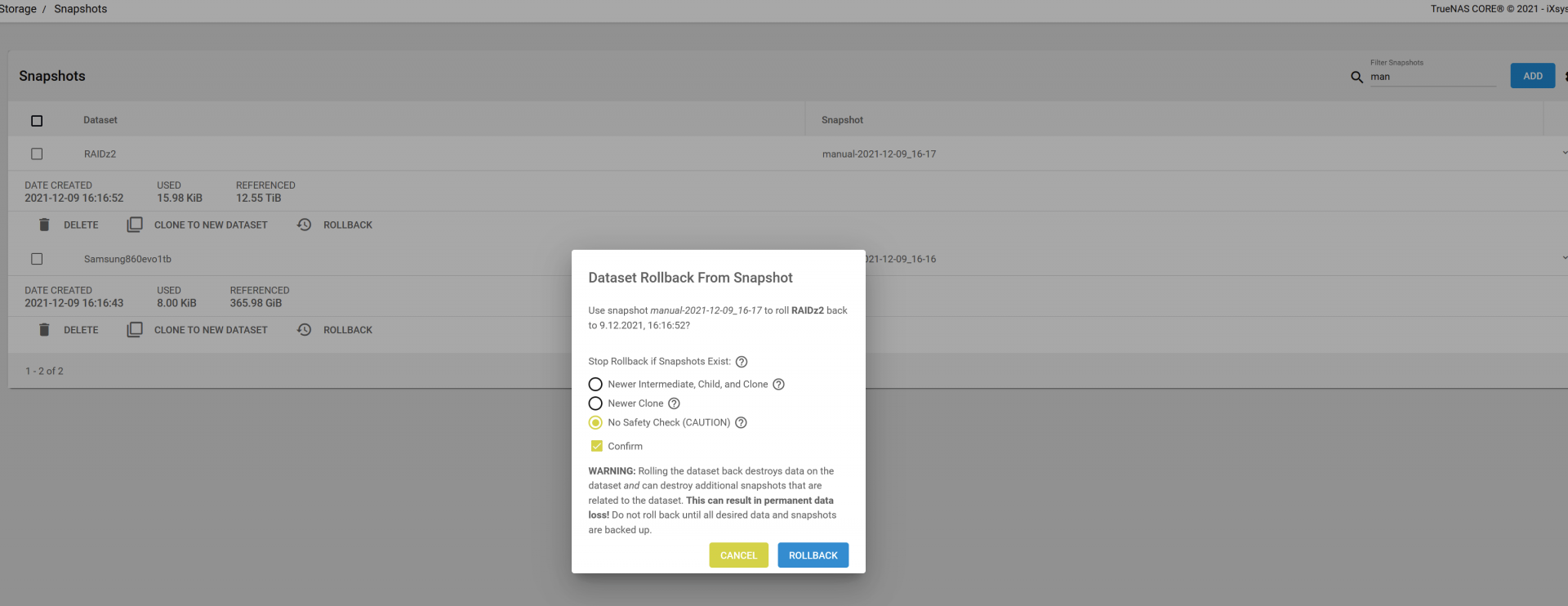Open help icon next to Newer Clone
The image size is (1568, 606).
675,403
